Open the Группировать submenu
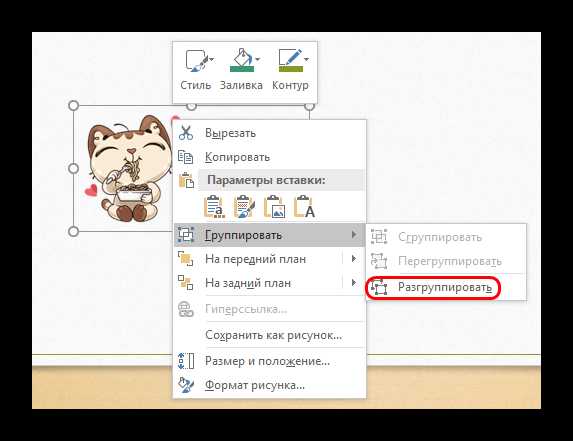Image resolution: width=573 pixels, height=441 pixels. tap(270, 235)
